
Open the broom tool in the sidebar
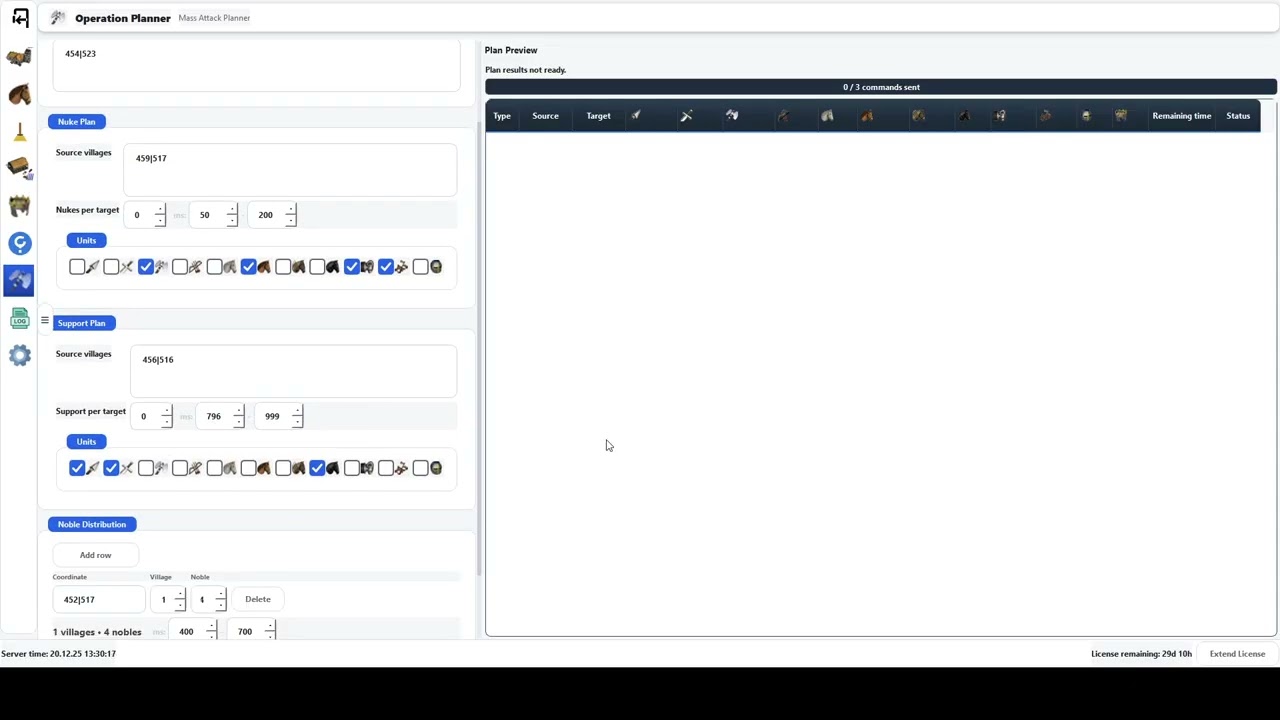click(19, 132)
